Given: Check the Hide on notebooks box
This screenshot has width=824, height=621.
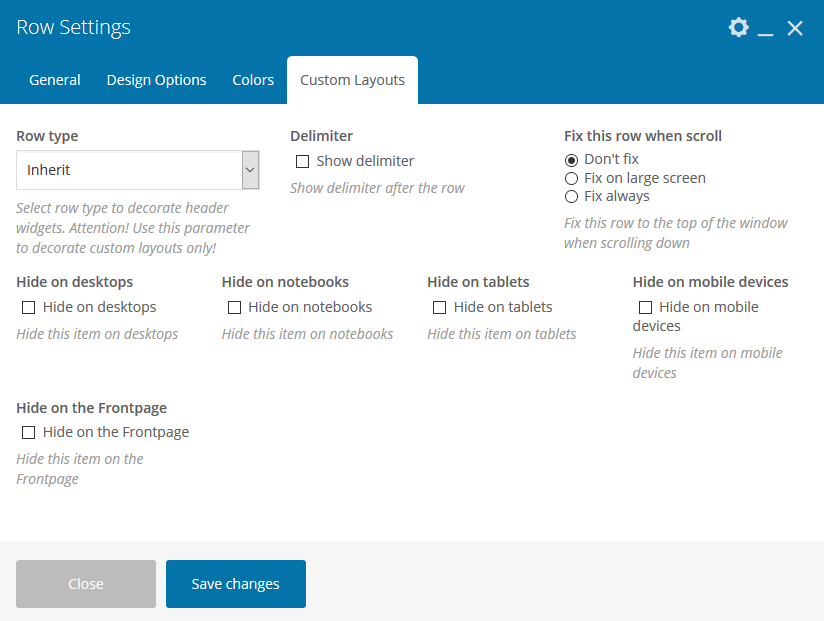Looking at the screenshot, I should (234, 307).
